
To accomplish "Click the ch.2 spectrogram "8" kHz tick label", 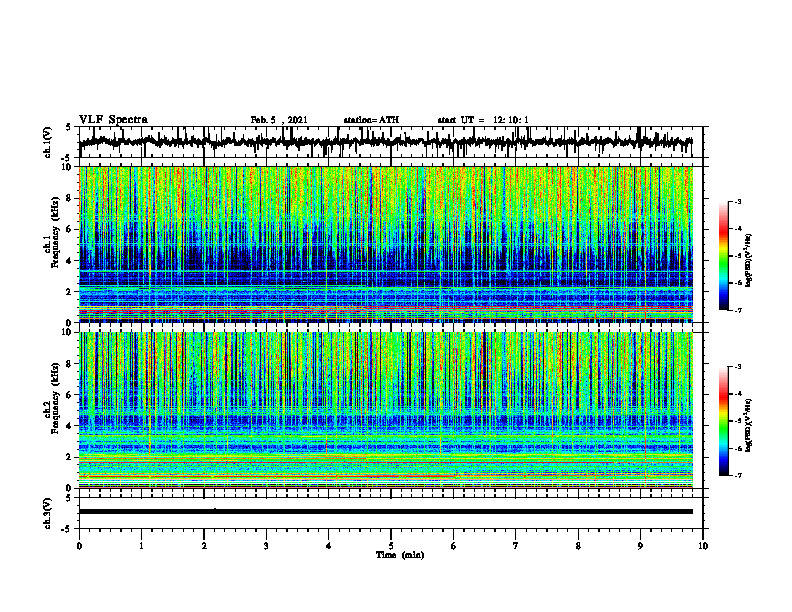I will pyautogui.click(x=70, y=364).
